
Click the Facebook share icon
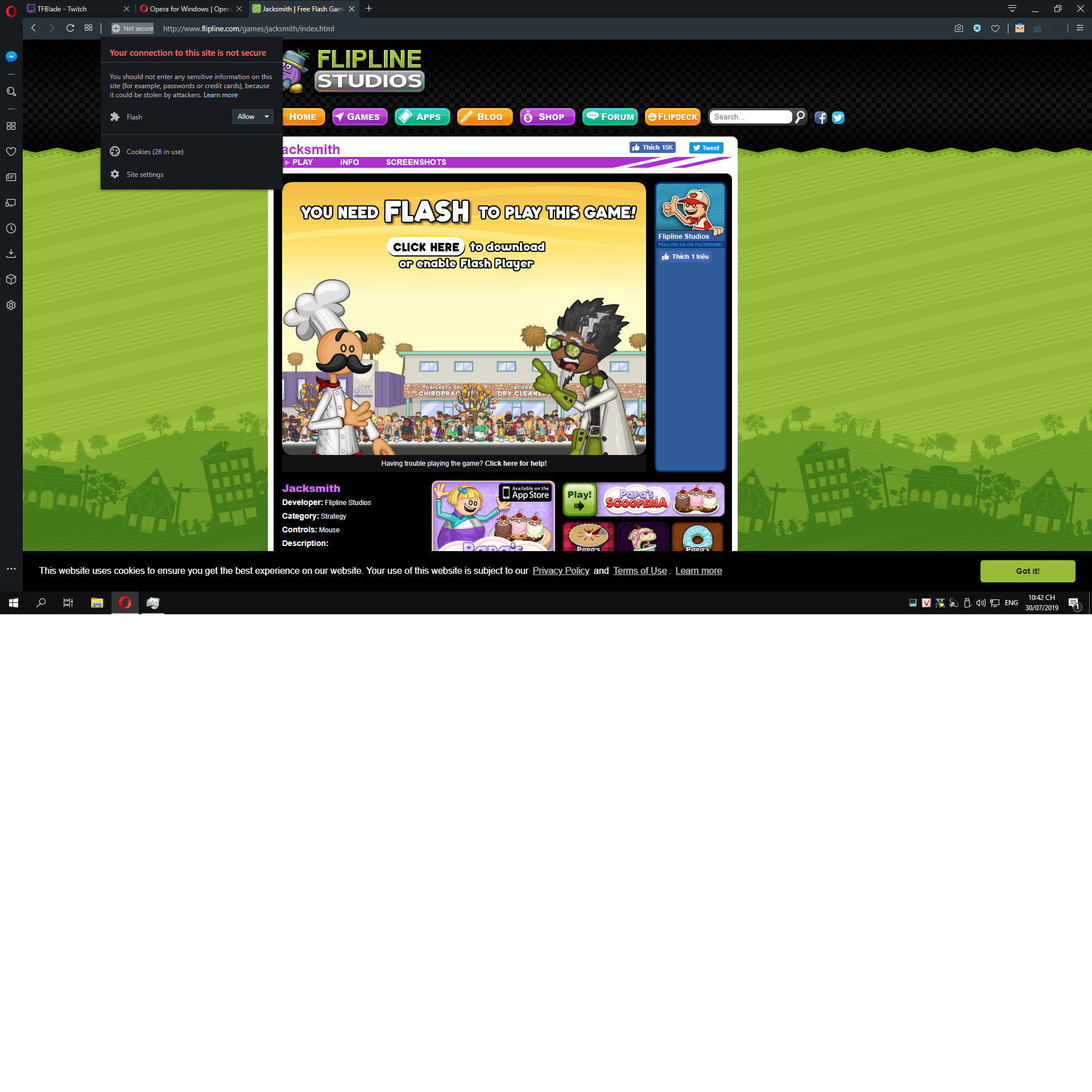(821, 117)
